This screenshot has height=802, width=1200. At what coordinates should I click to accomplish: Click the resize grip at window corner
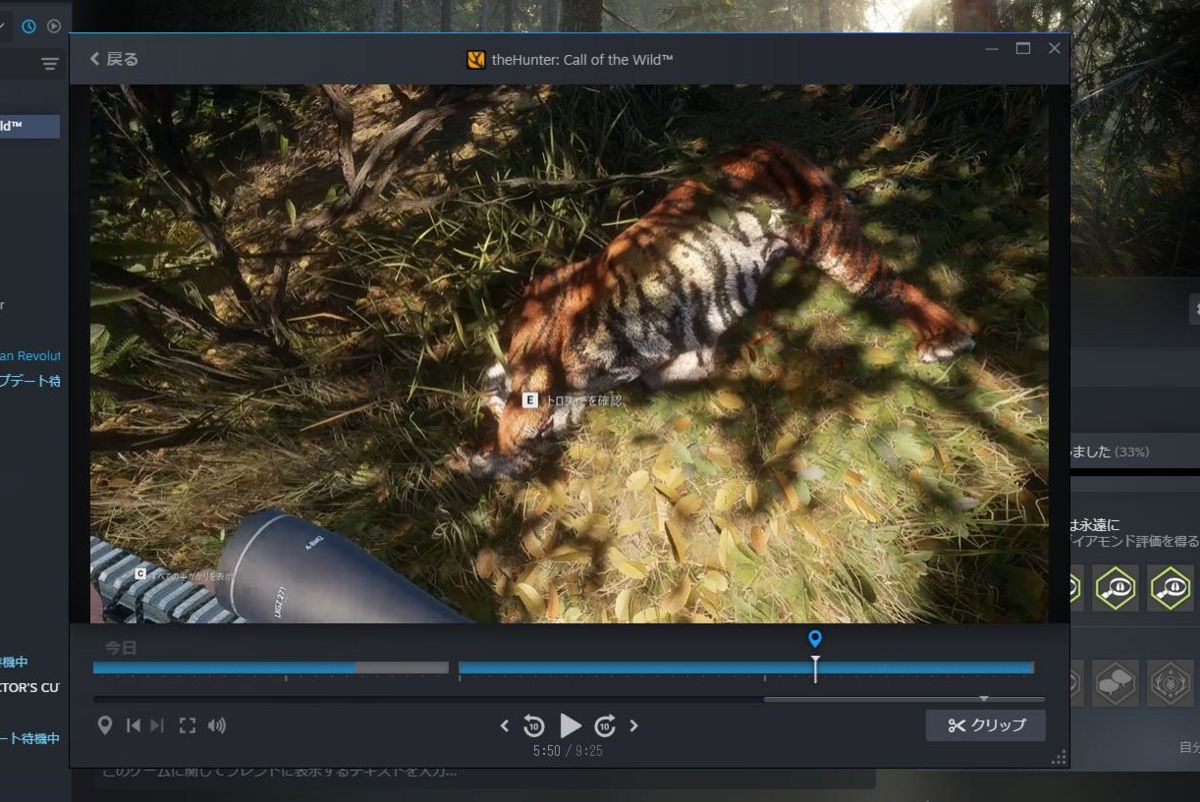pos(1059,758)
